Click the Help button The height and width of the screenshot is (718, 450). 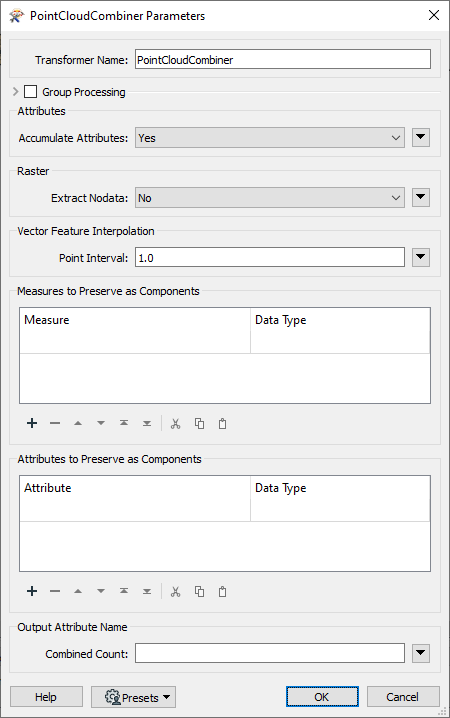[46, 697]
